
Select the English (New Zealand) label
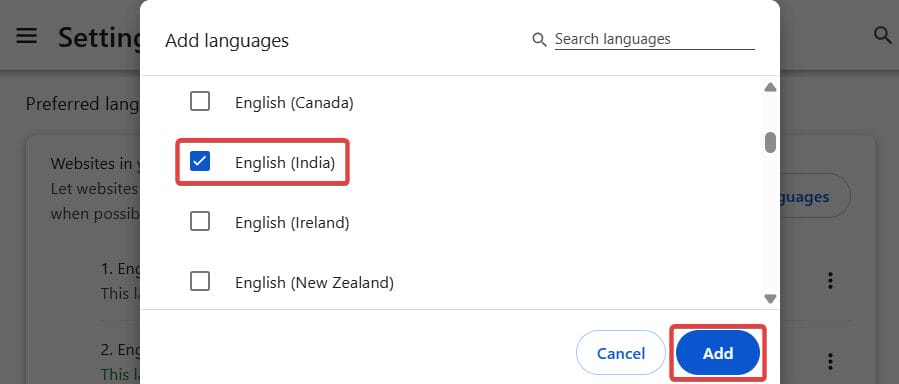point(314,283)
